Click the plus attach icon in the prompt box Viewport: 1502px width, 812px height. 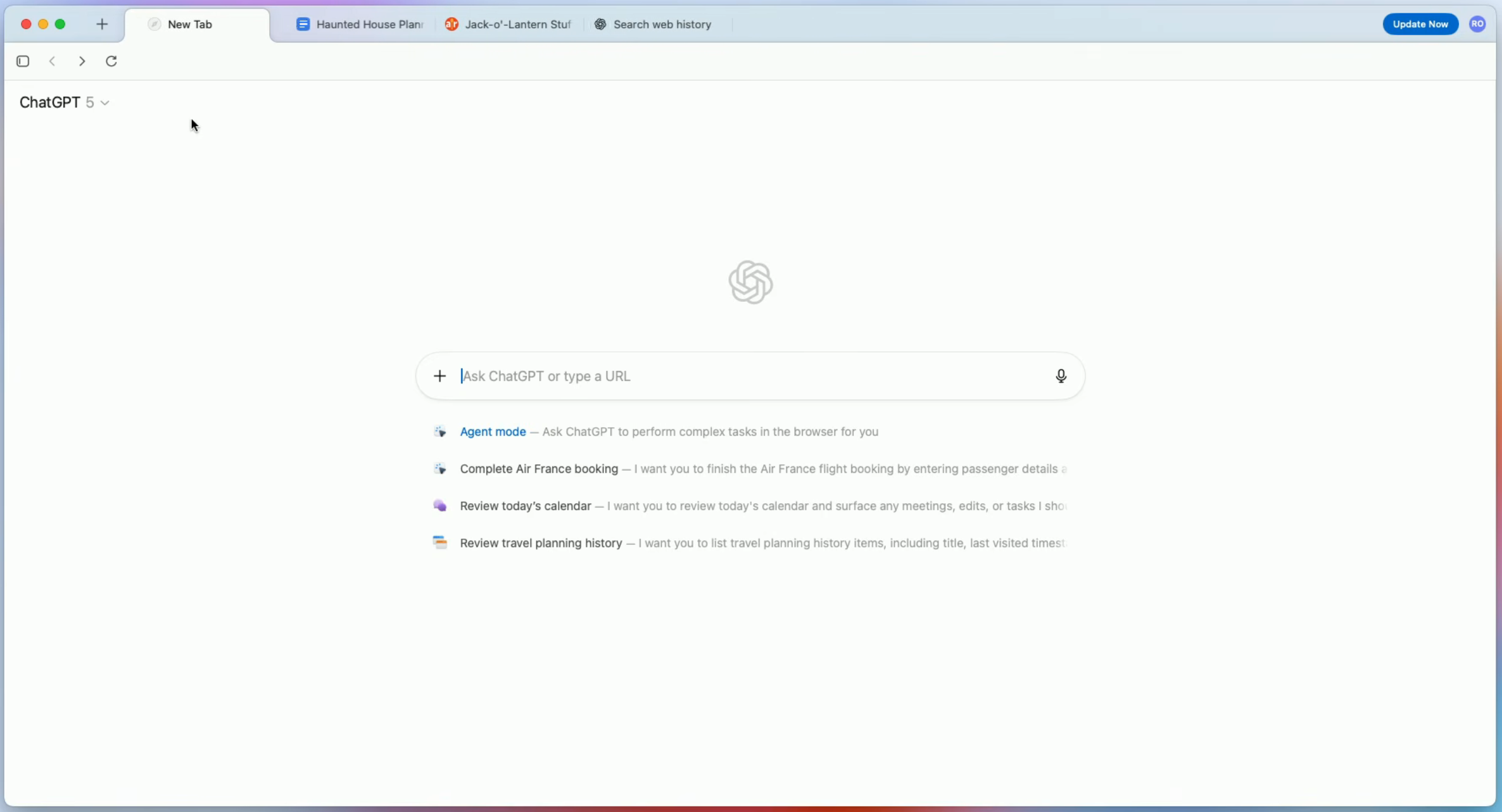point(439,376)
